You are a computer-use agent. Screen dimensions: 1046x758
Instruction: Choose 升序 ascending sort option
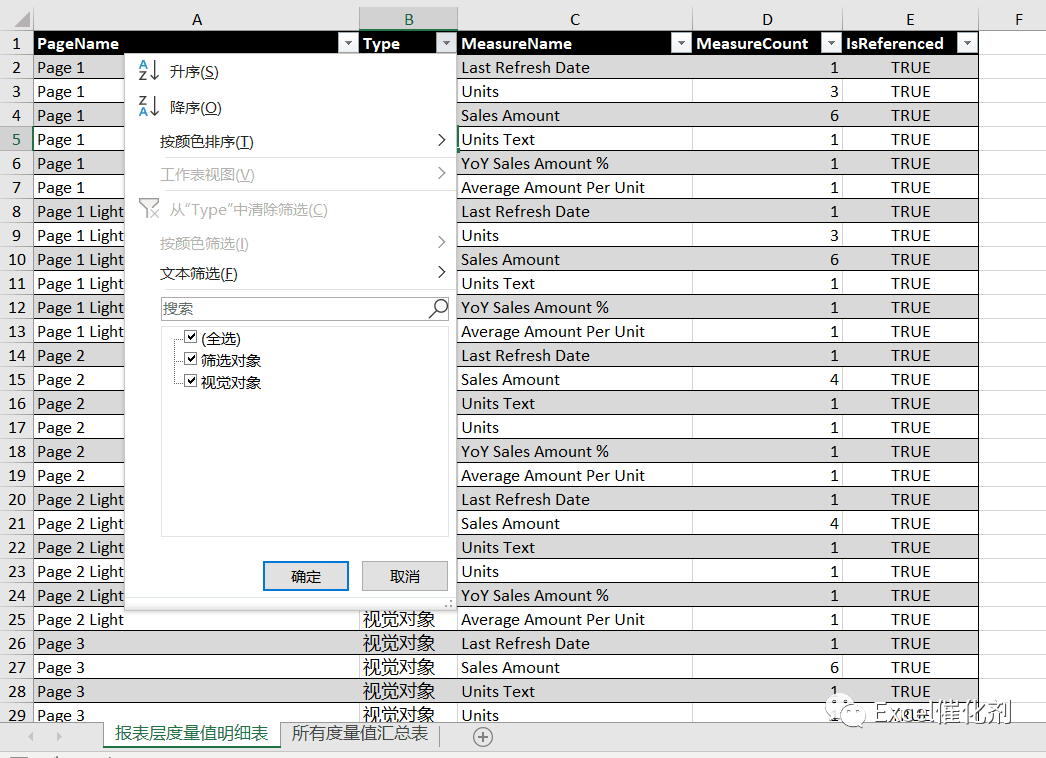(290, 71)
